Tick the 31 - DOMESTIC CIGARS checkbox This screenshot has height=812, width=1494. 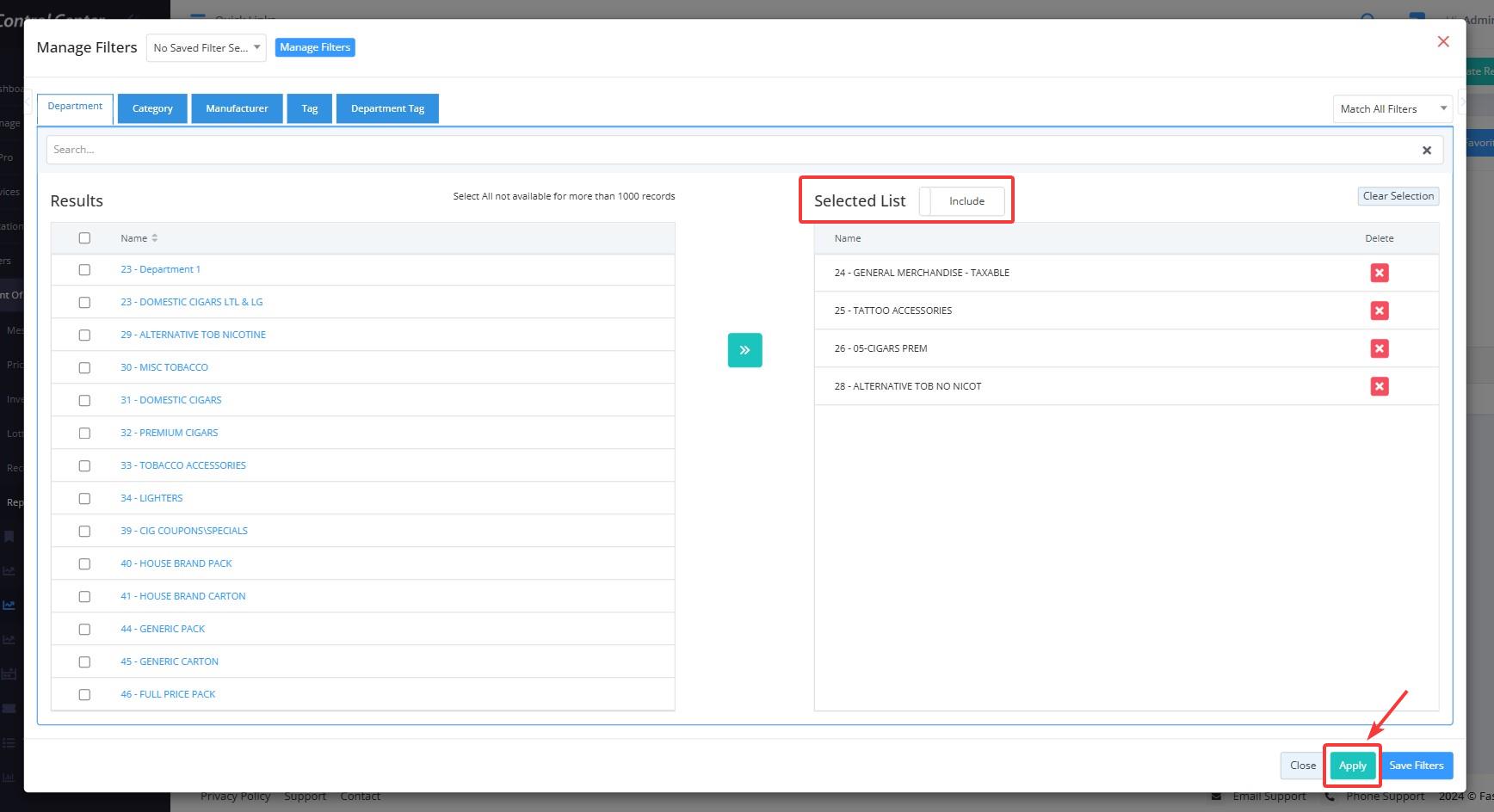[x=84, y=401]
